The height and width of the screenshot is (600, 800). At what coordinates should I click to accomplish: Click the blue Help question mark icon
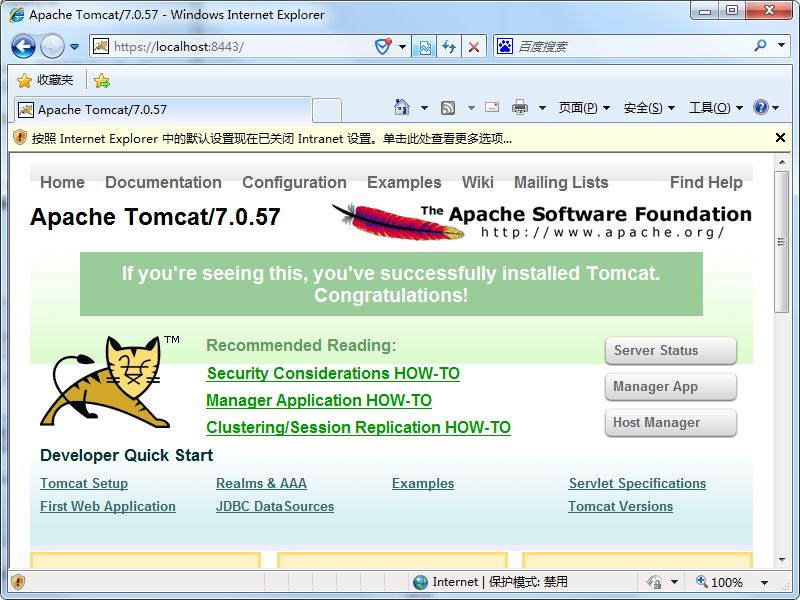[x=760, y=107]
